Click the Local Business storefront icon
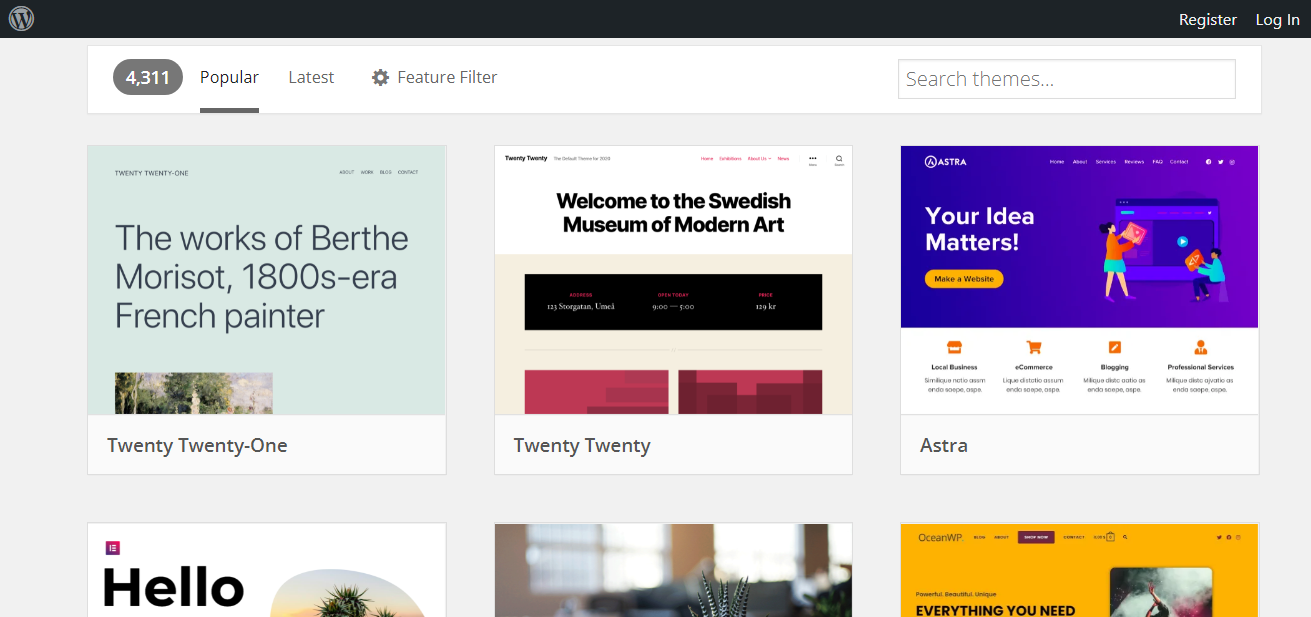1311x617 pixels. point(954,348)
